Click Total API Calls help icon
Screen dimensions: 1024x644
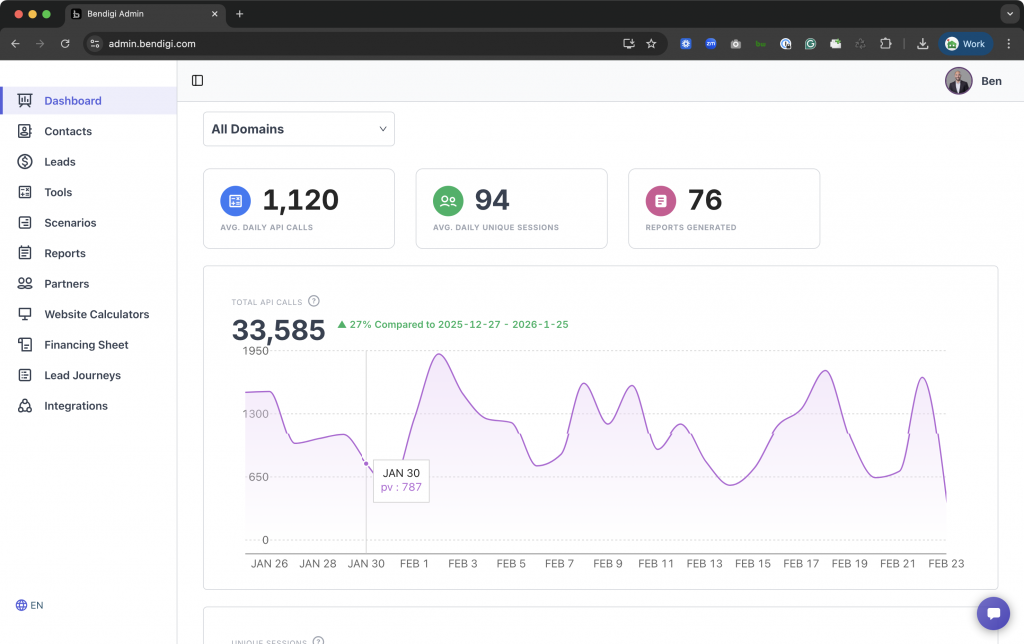(x=314, y=301)
